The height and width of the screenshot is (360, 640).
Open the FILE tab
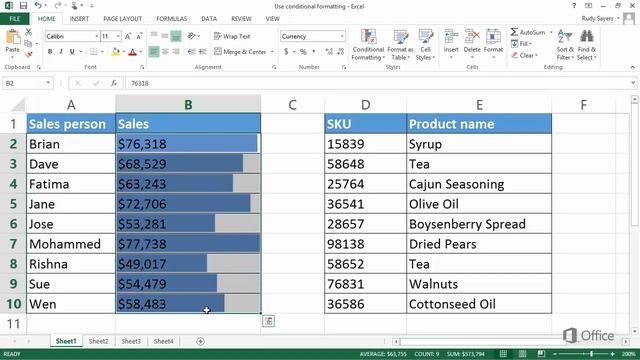tap(15, 19)
